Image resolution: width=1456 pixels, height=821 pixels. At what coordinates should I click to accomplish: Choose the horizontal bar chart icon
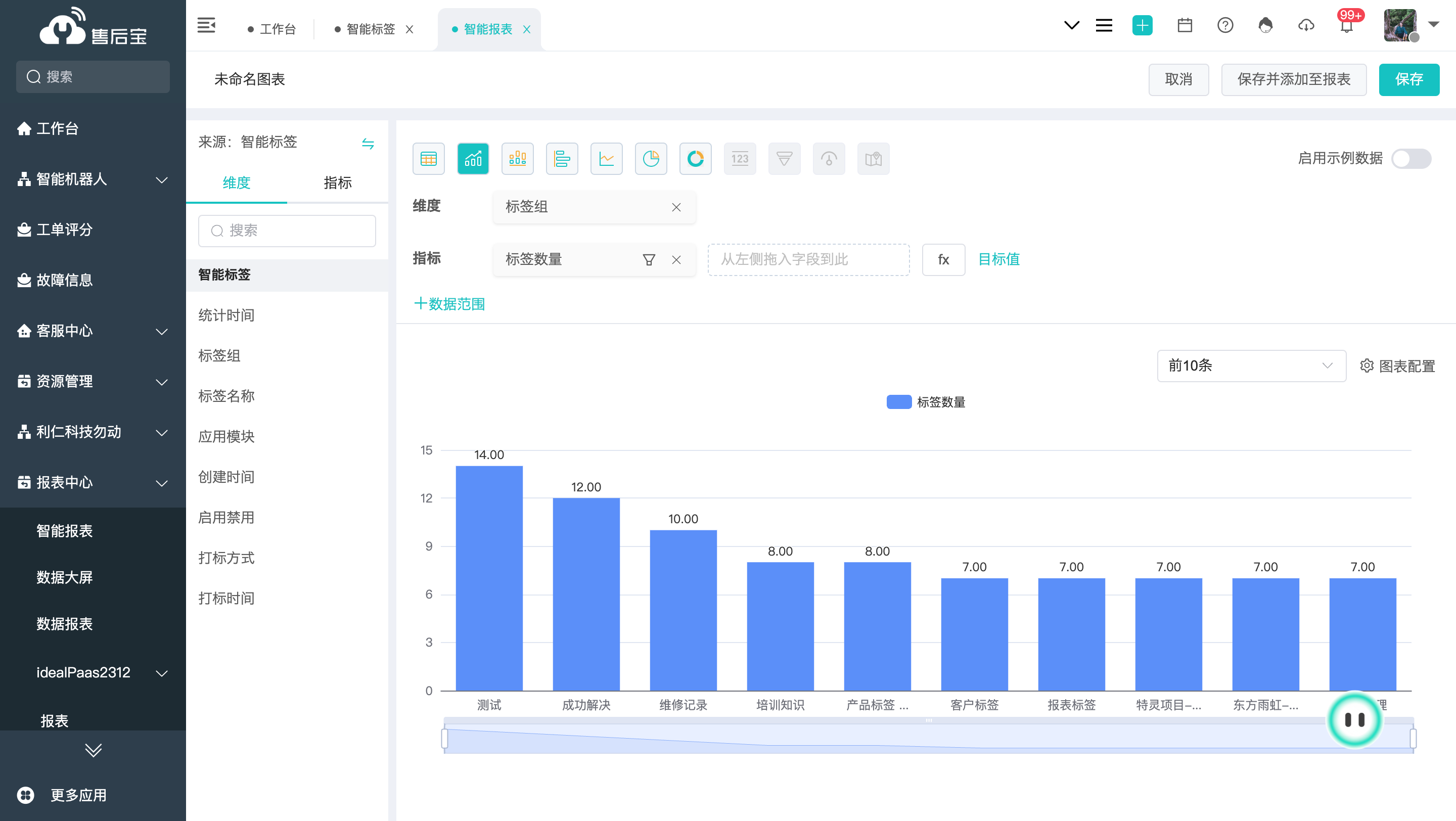point(562,159)
